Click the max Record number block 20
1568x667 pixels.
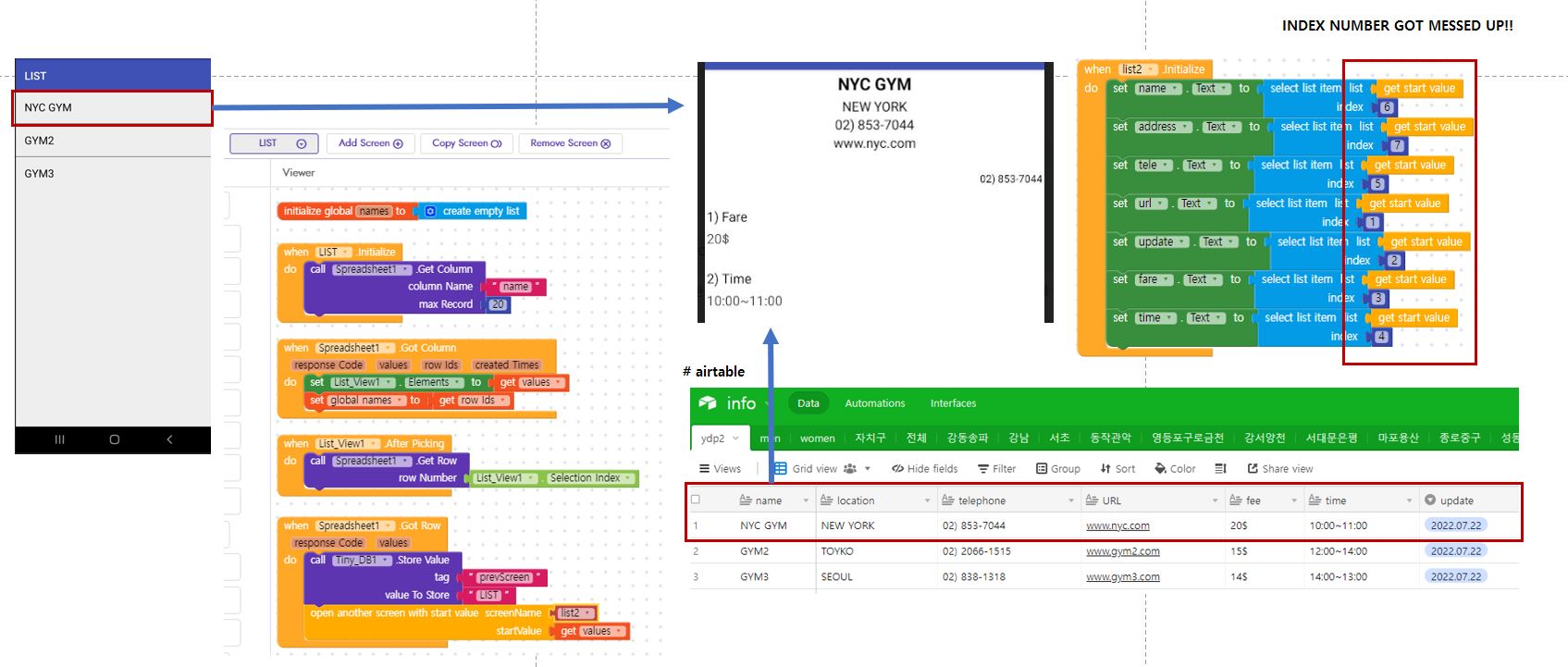(x=499, y=304)
